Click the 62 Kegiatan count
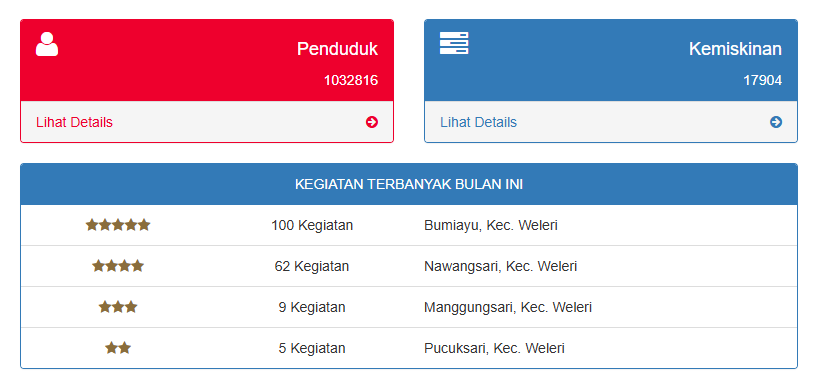The image size is (823, 390). pos(312,266)
